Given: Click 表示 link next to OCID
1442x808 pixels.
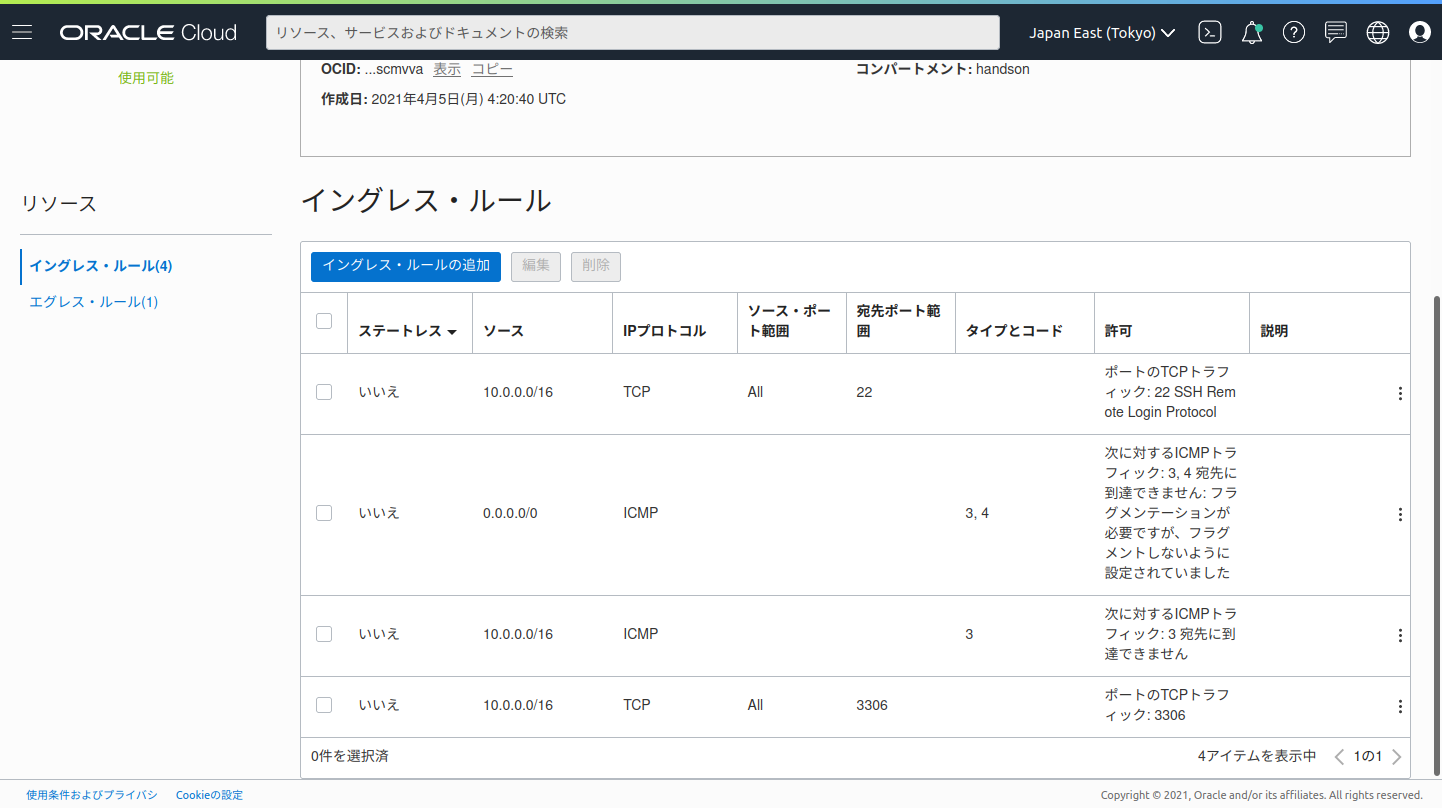Looking at the screenshot, I should 447,69.
